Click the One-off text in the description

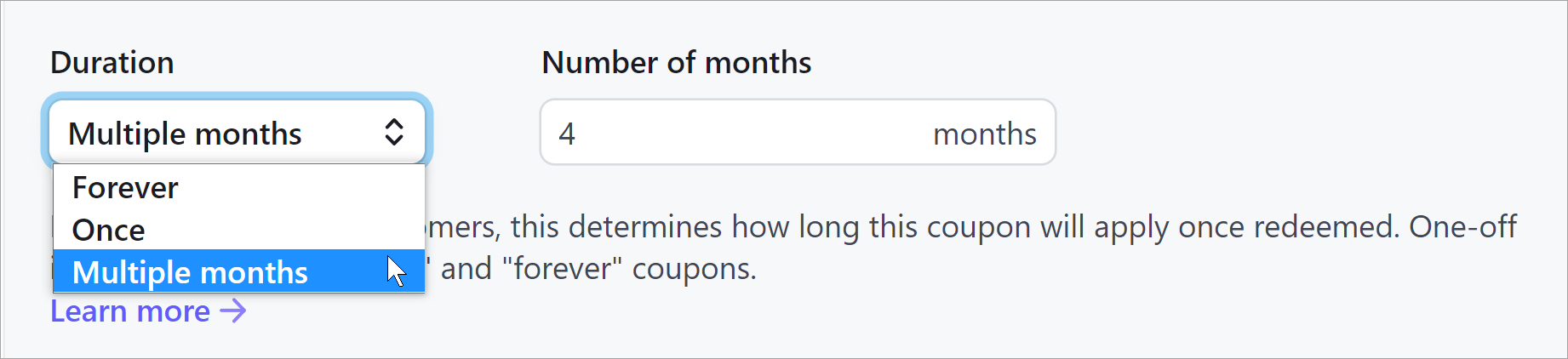1462,227
